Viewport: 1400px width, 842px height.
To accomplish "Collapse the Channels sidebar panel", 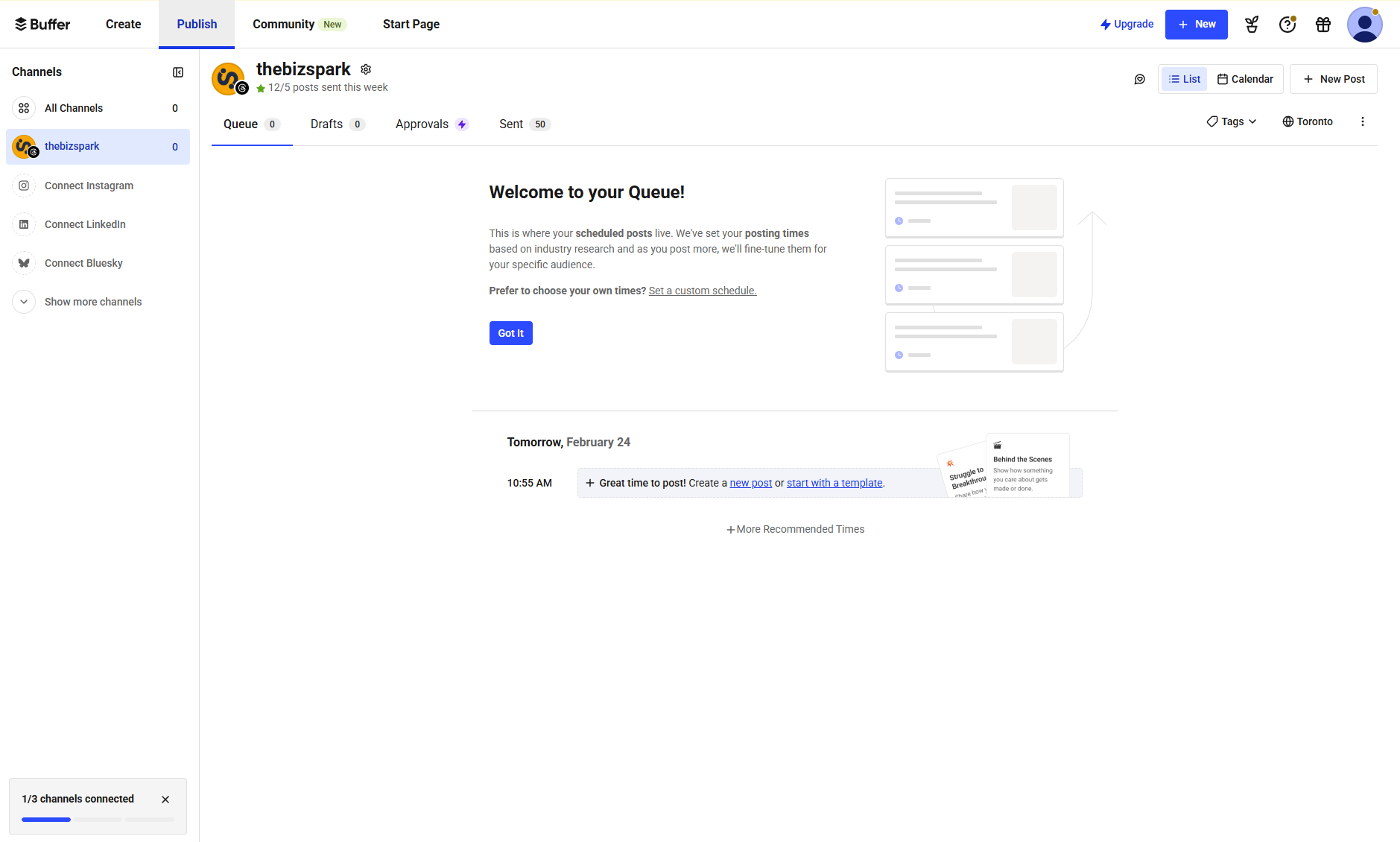I will pyautogui.click(x=177, y=72).
